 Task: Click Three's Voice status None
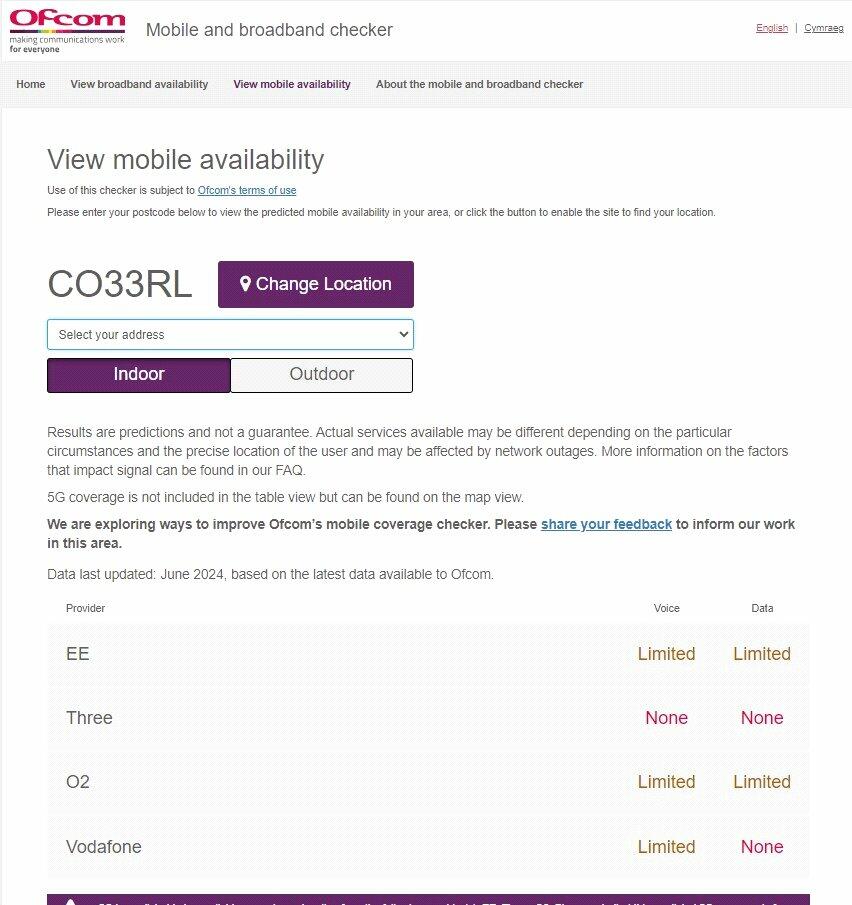point(666,718)
